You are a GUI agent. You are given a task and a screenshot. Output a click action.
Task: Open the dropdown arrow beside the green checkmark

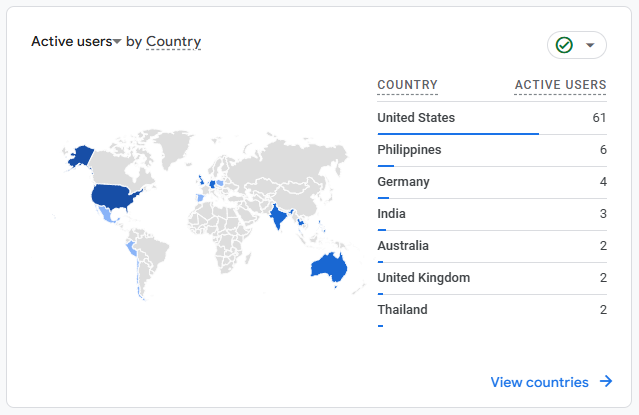(x=590, y=45)
